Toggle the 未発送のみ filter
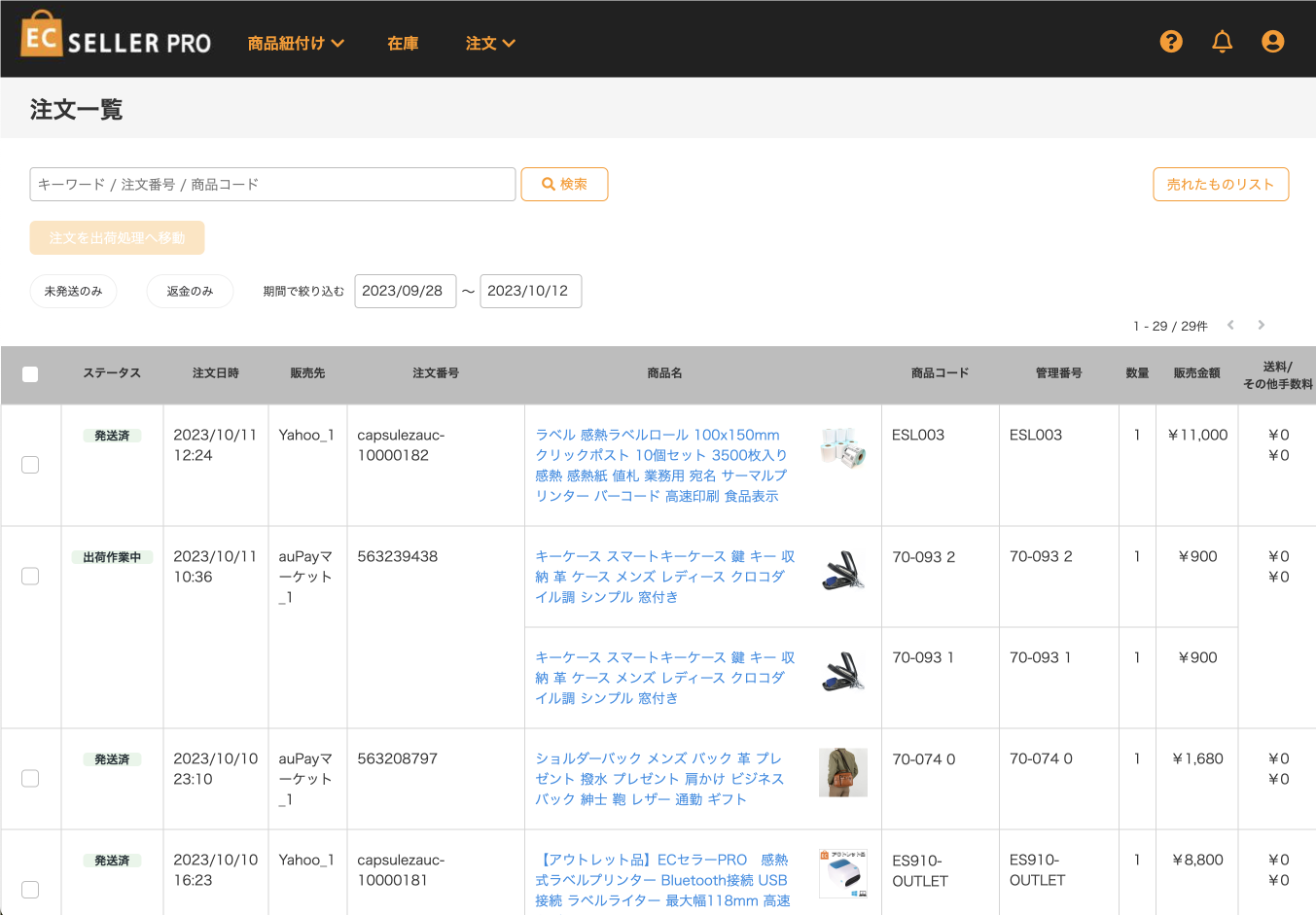Viewport: 1316px width, 915px height. (x=73, y=291)
